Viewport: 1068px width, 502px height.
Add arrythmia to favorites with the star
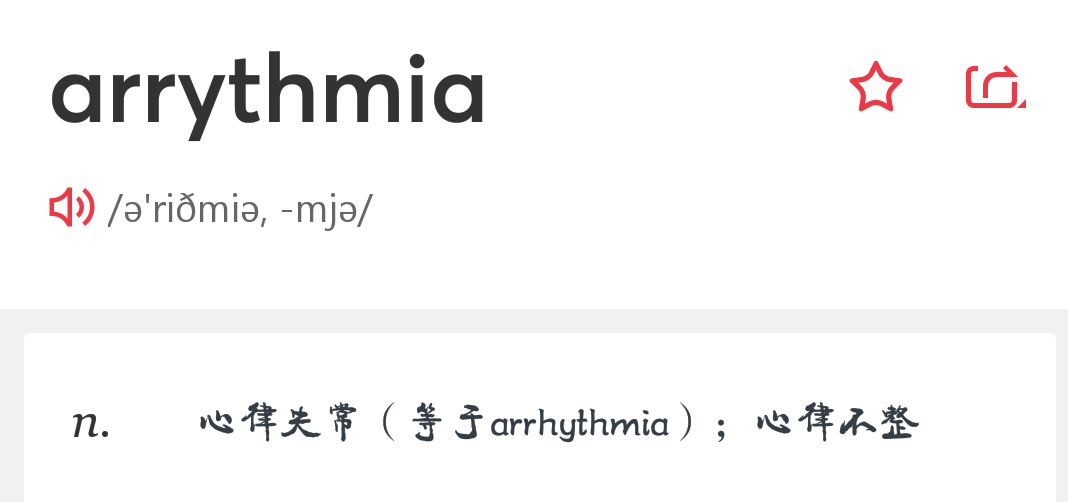875,87
